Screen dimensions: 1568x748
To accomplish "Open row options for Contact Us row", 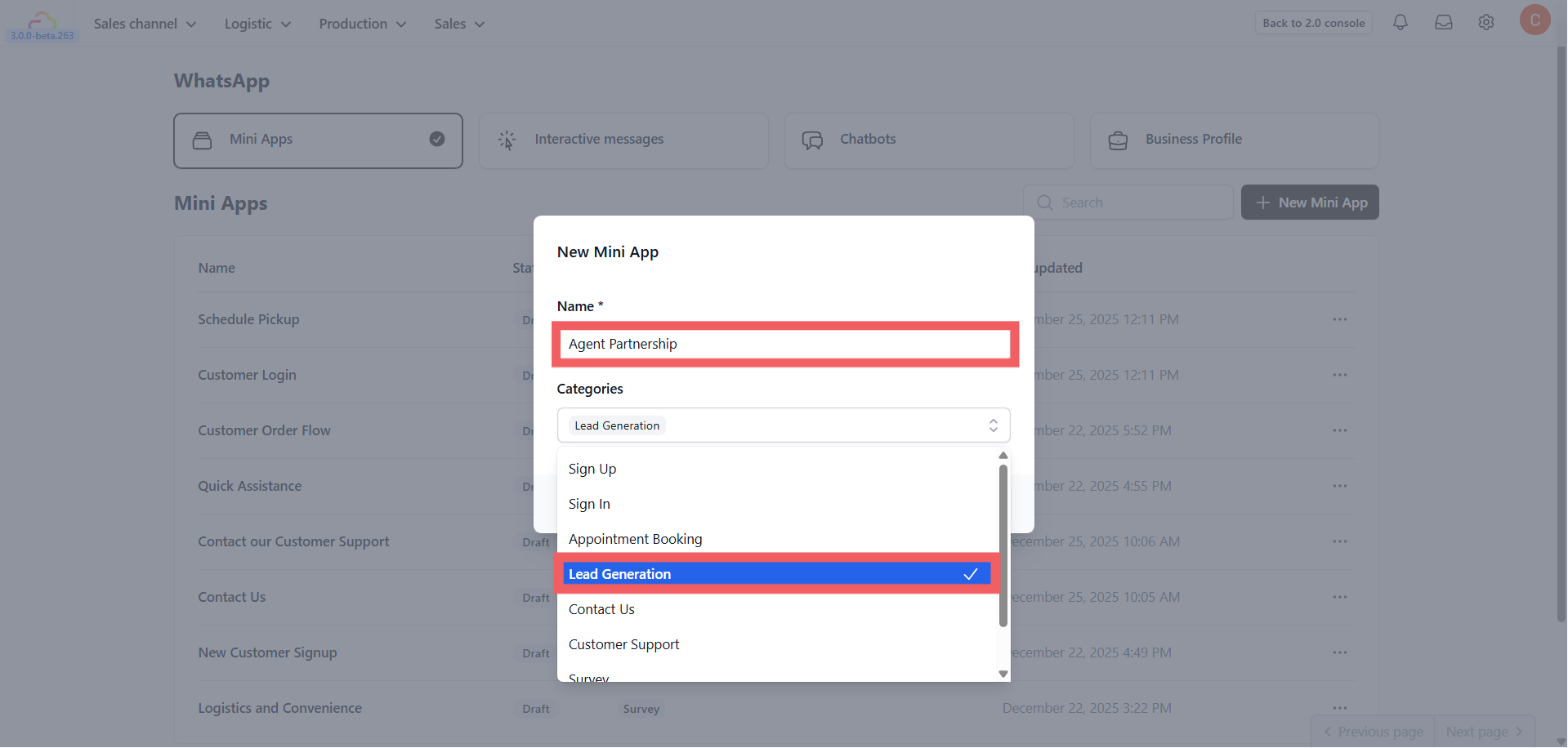I will pos(1339,597).
